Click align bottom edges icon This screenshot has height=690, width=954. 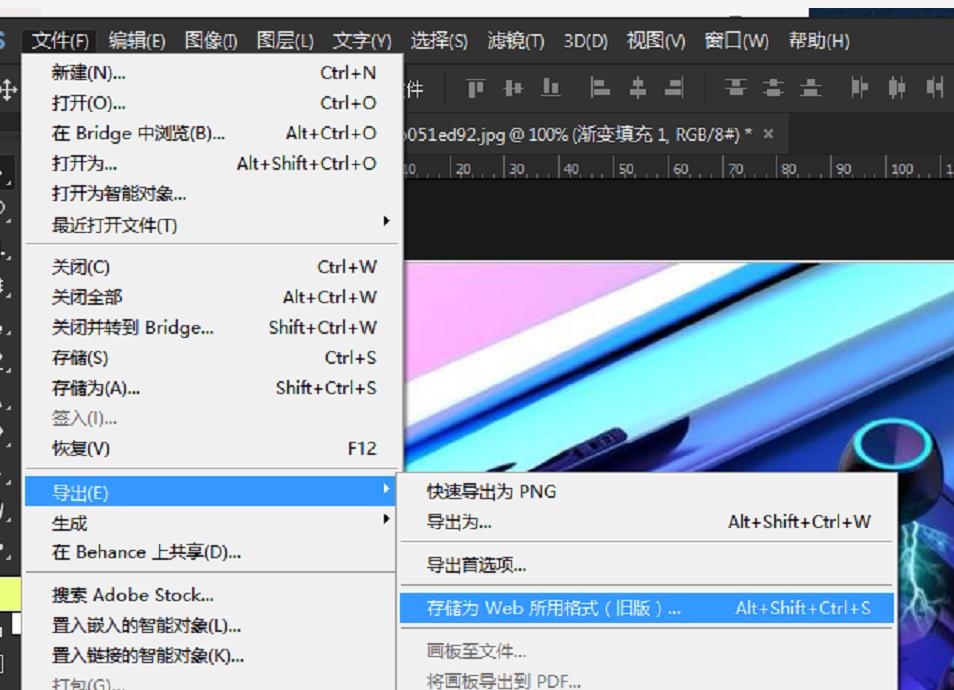551,88
